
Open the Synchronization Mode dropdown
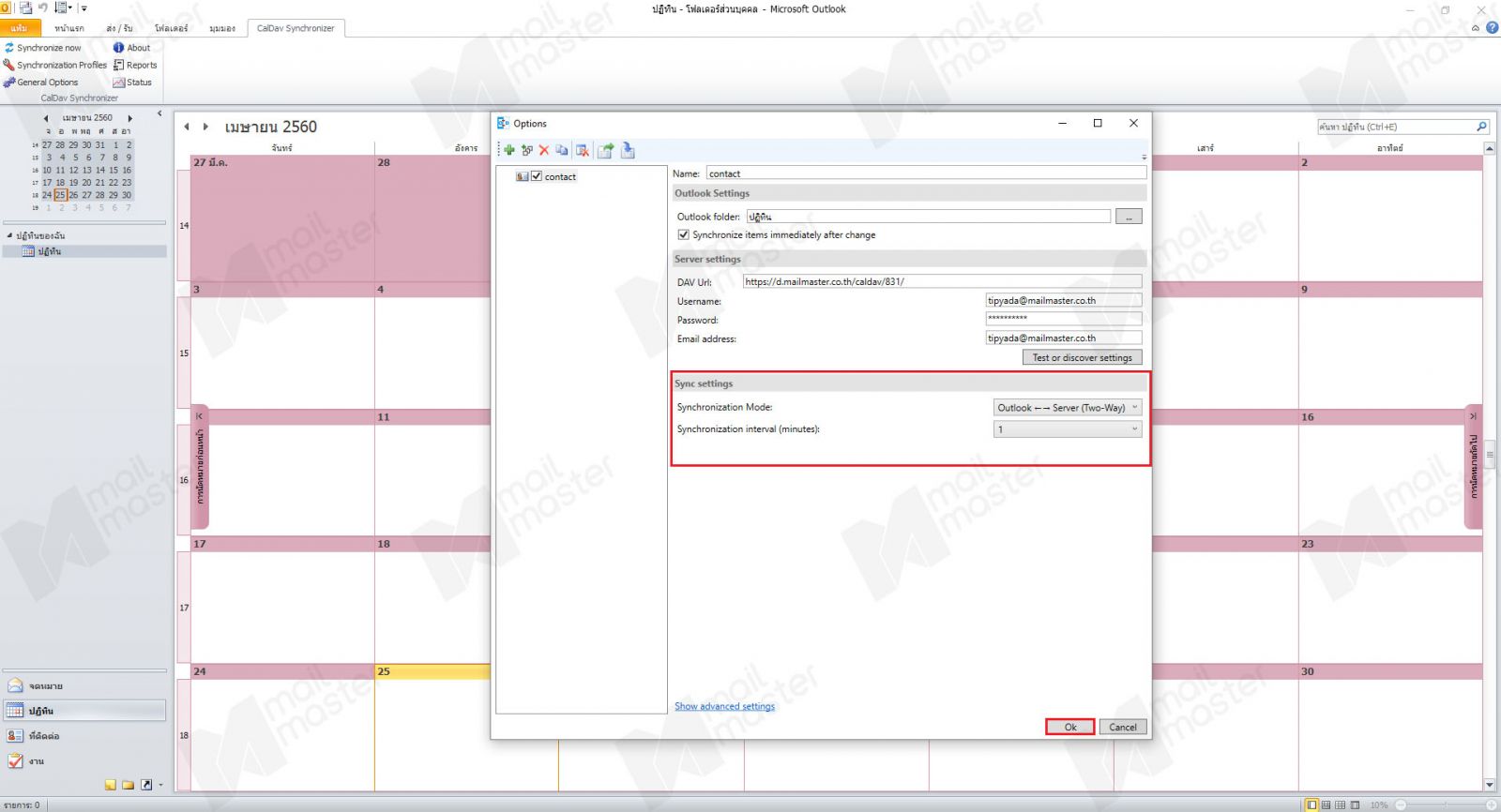coord(1068,408)
